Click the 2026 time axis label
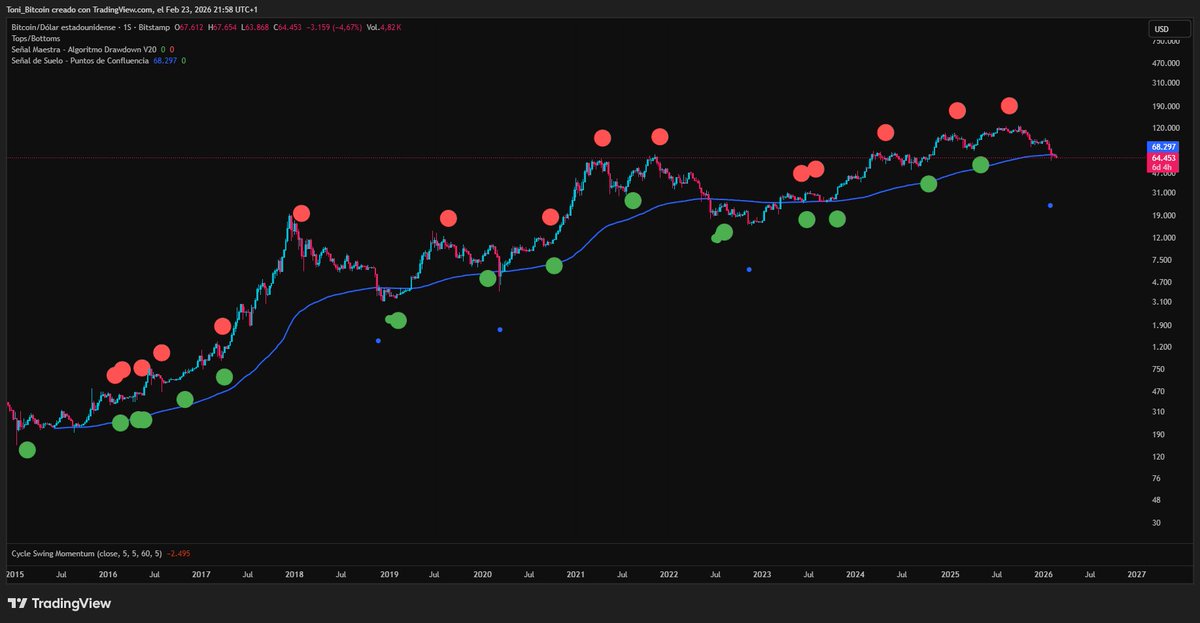 [1042, 575]
